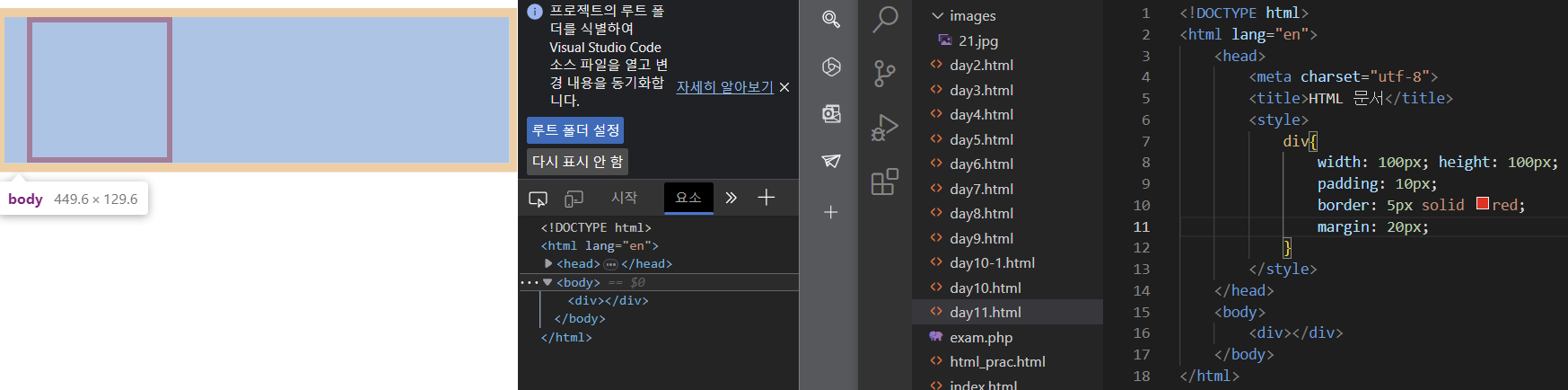Image resolution: width=1568 pixels, height=390 pixels.
Task: Click the 다시 표시 안 함 button
Action: coord(577,162)
